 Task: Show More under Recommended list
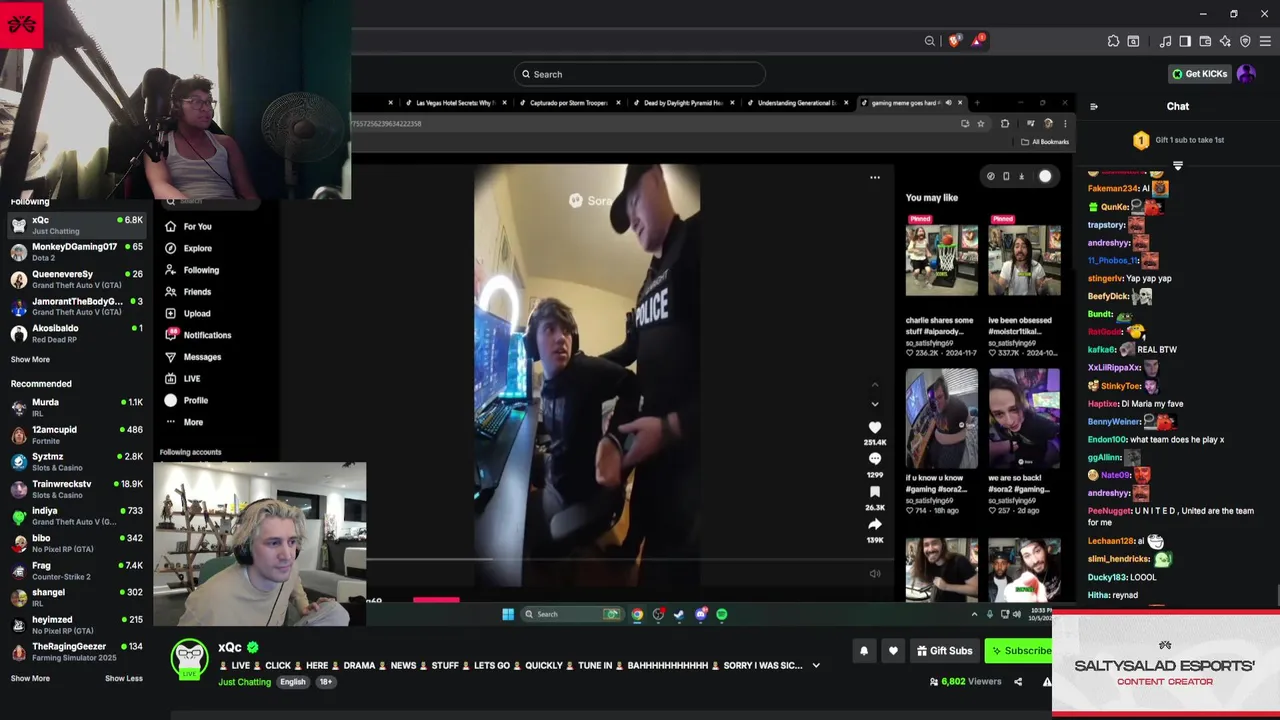[30, 679]
